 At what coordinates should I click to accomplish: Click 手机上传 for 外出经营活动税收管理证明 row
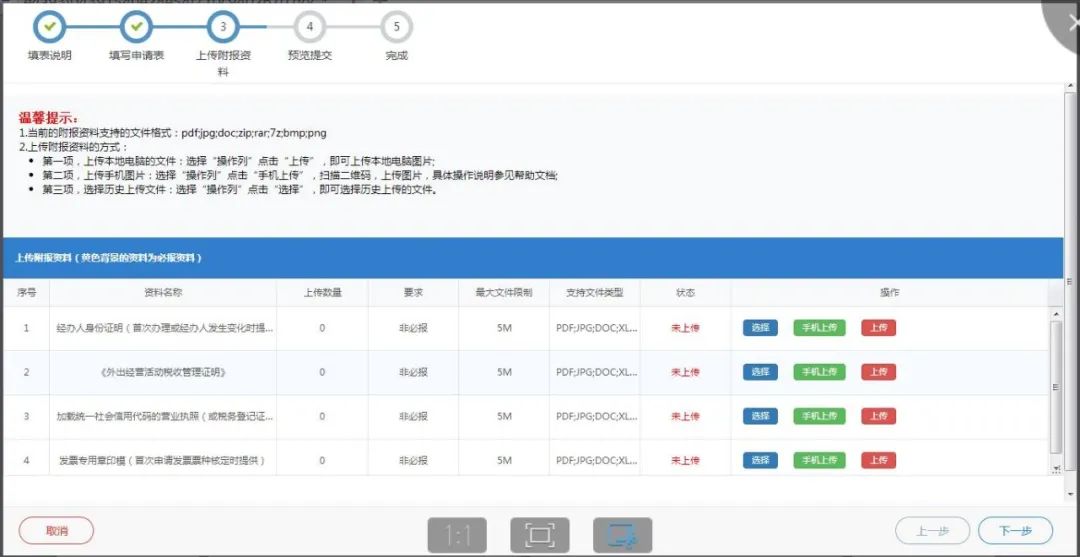819,372
